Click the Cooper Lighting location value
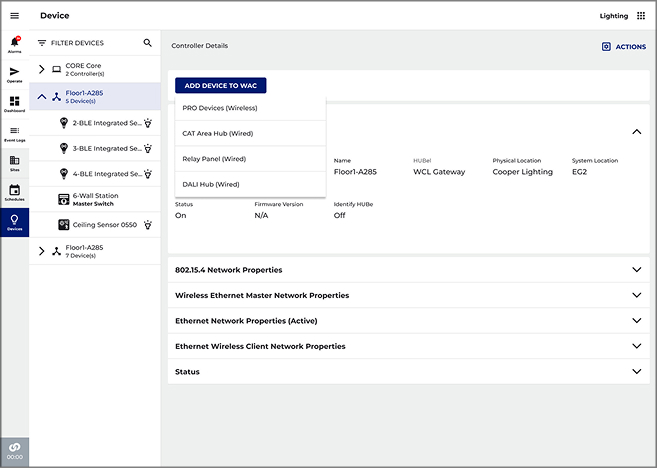 tap(522, 172)
